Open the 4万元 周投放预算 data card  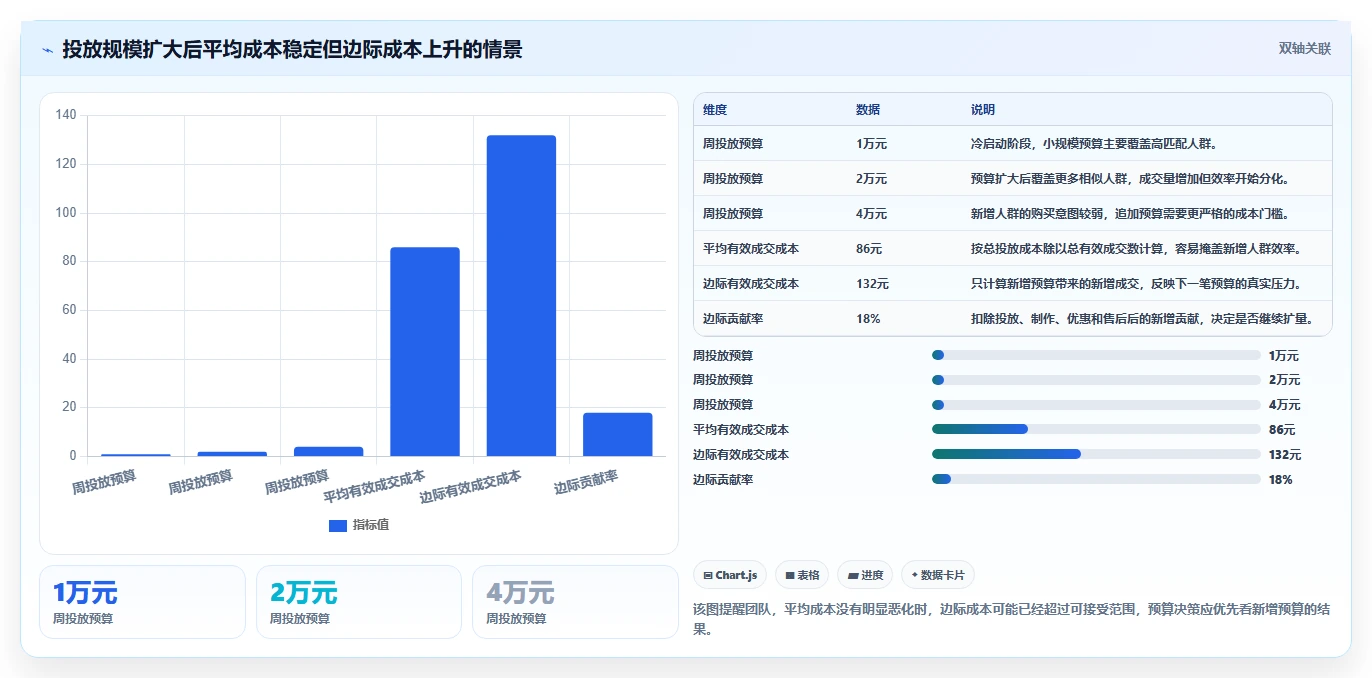[x=575, y=602]
